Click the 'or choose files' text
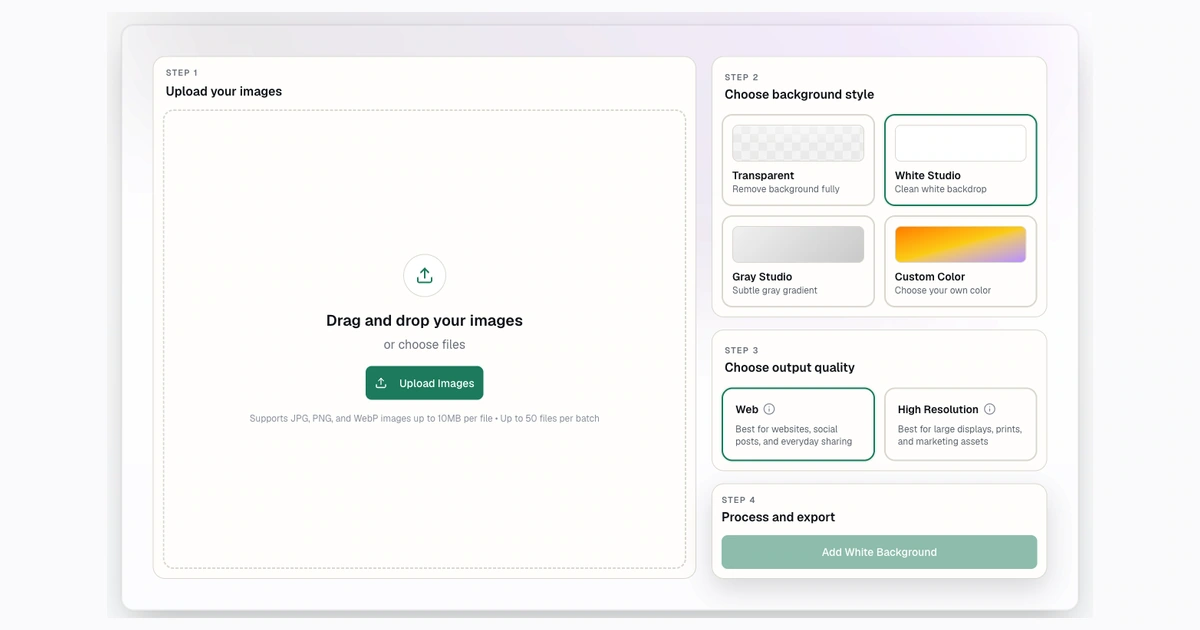The height and width of the screenshot is (630, 1200). (x=424, y=345)
